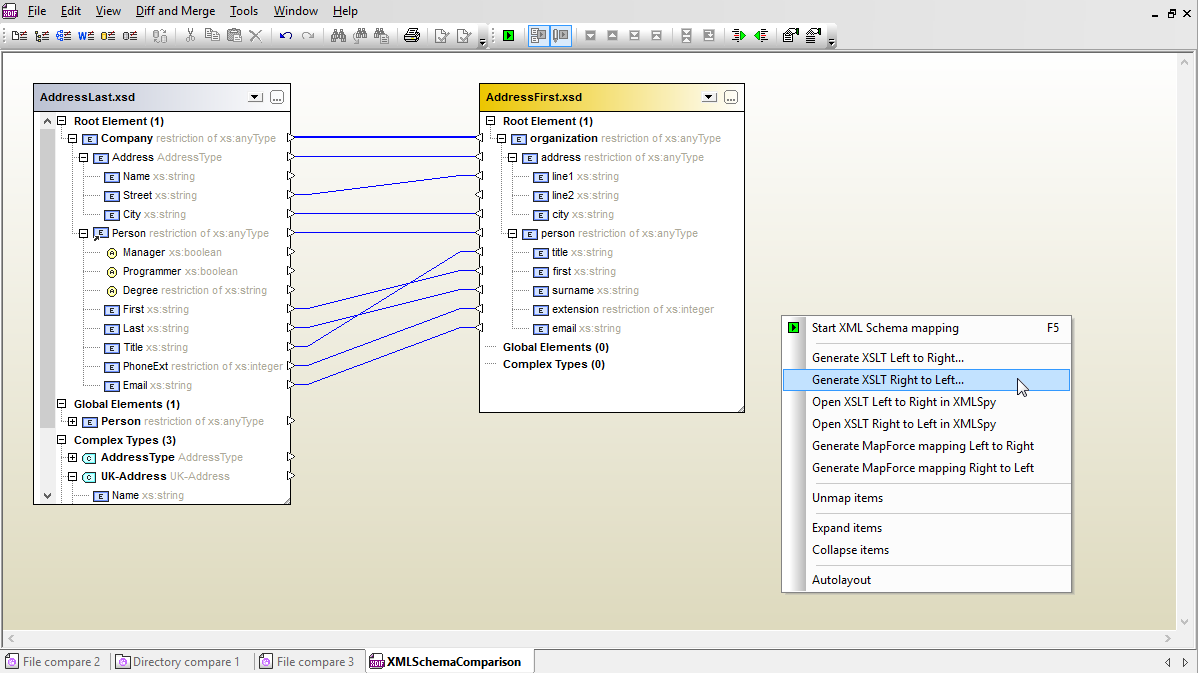Select the PhoneExt element row
The width and height of the screenshot is (1198, 673).
tap(194, 367)
